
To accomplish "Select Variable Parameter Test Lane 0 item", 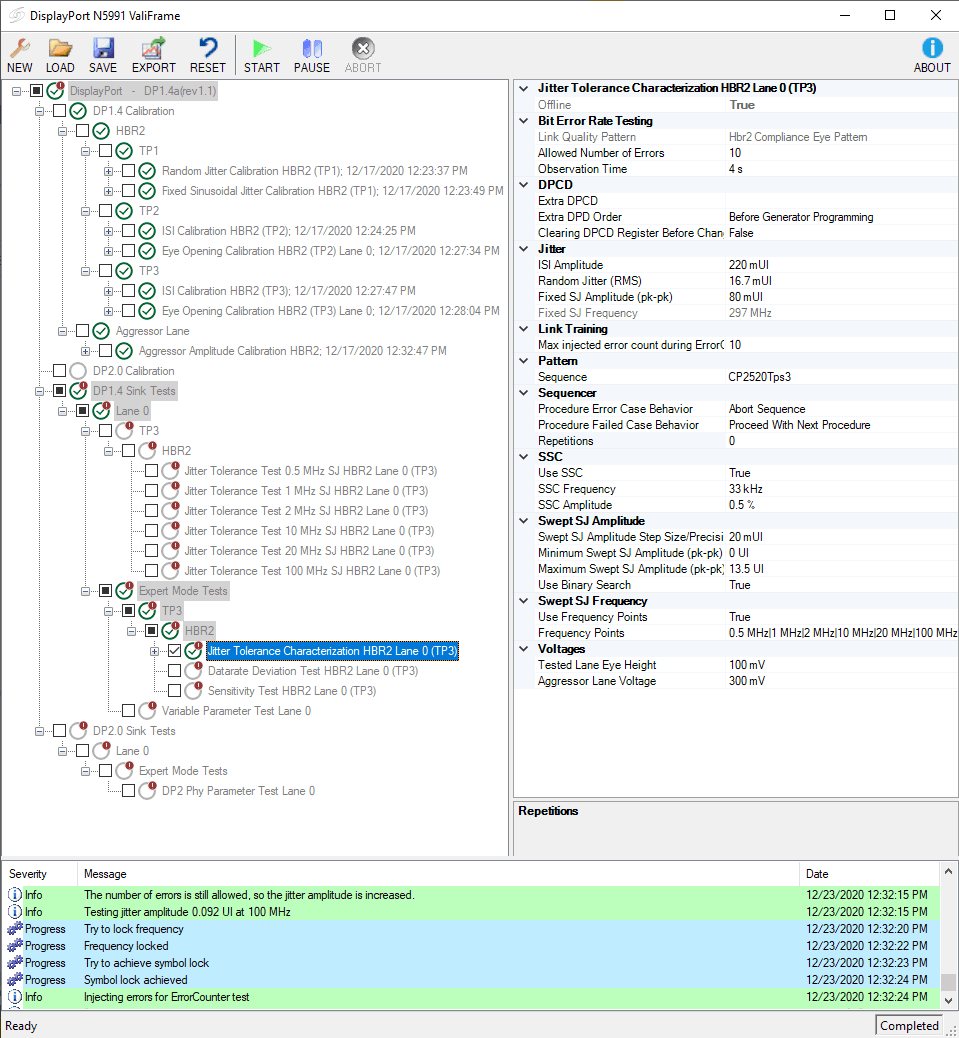I will (x=236, y=711).
